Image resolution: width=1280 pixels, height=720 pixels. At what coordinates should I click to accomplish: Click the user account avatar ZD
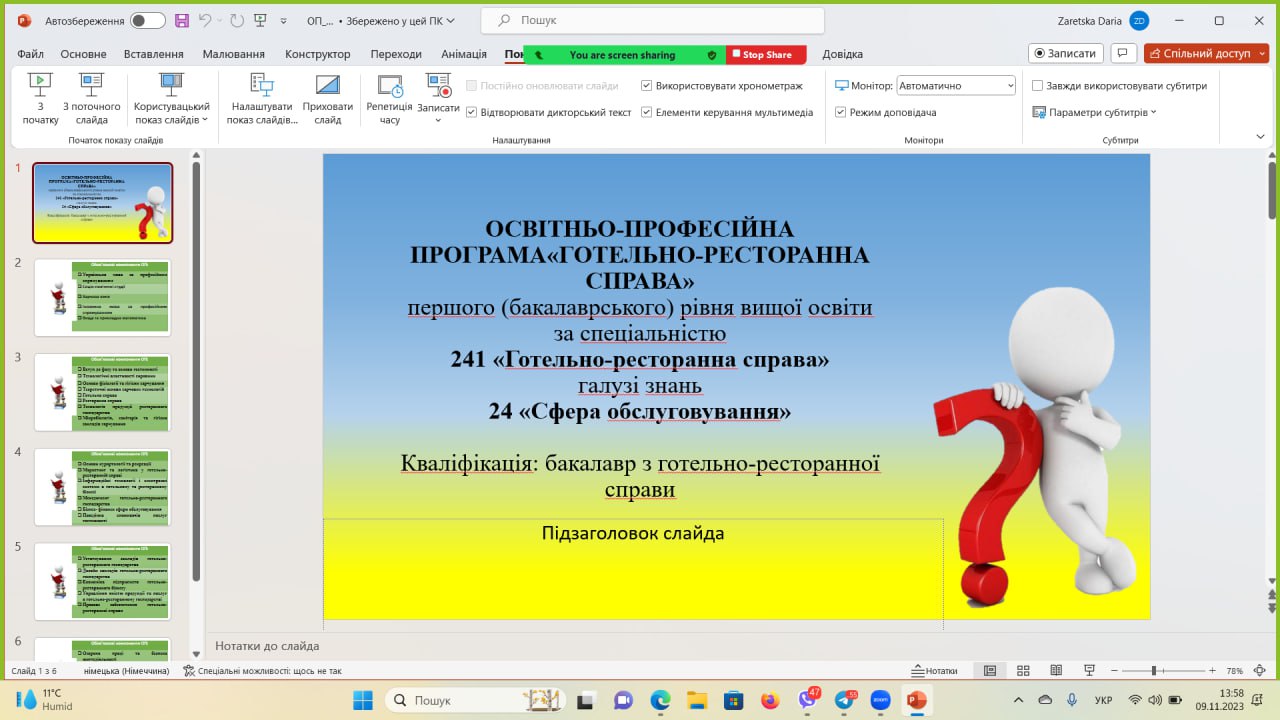click(1139, 20)
